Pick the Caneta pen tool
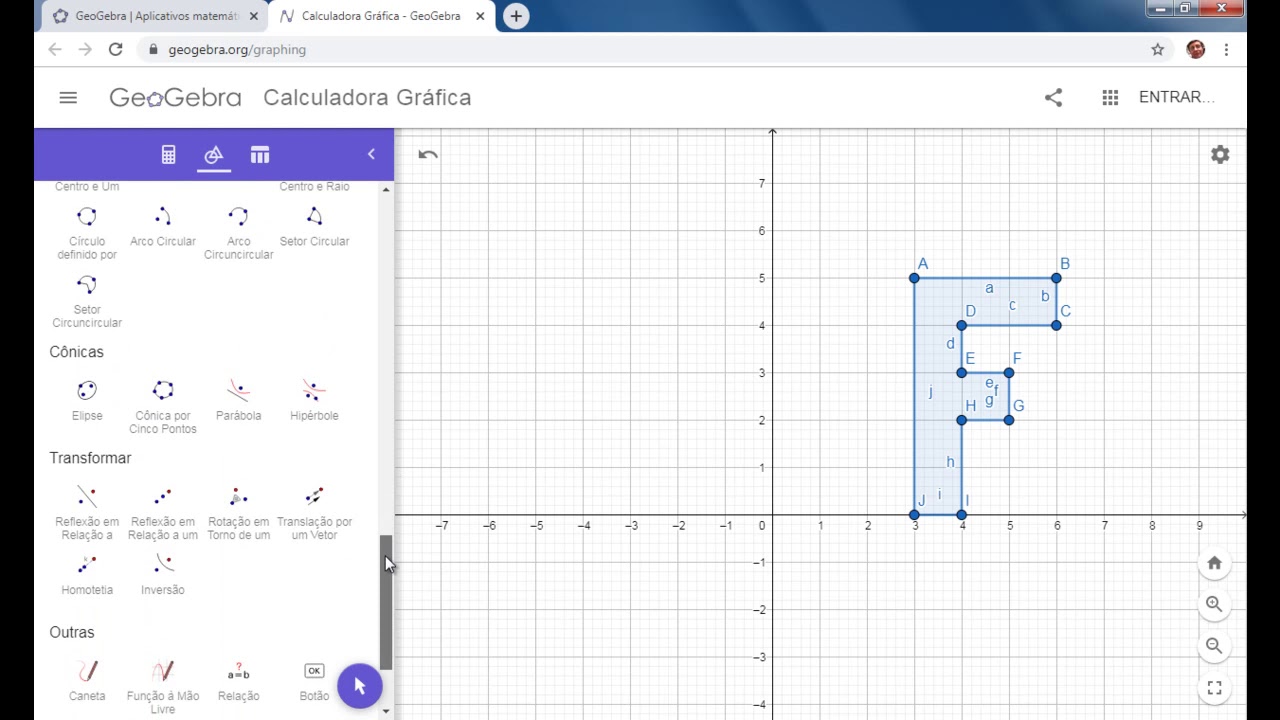1280x720 pixels. pos(87,680)
